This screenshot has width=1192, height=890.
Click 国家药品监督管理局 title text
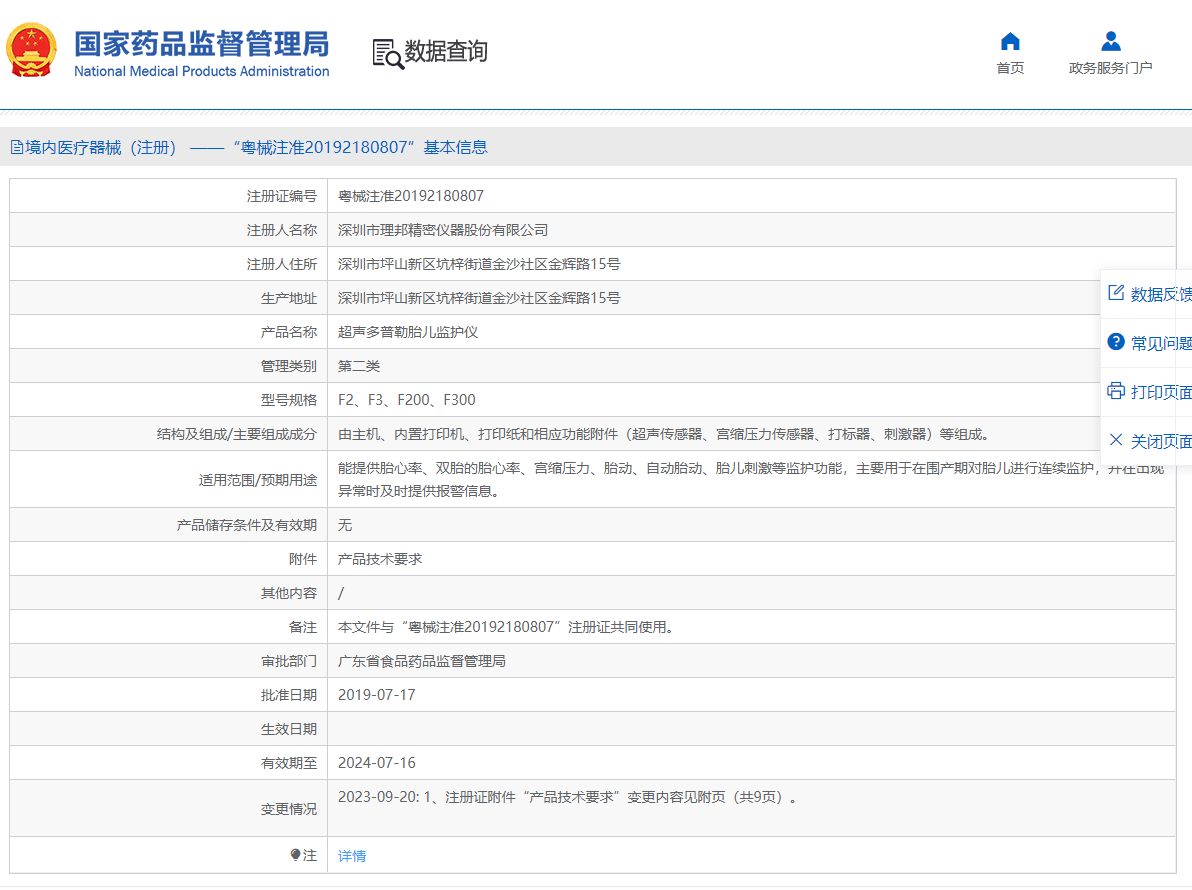coord(201,44)
